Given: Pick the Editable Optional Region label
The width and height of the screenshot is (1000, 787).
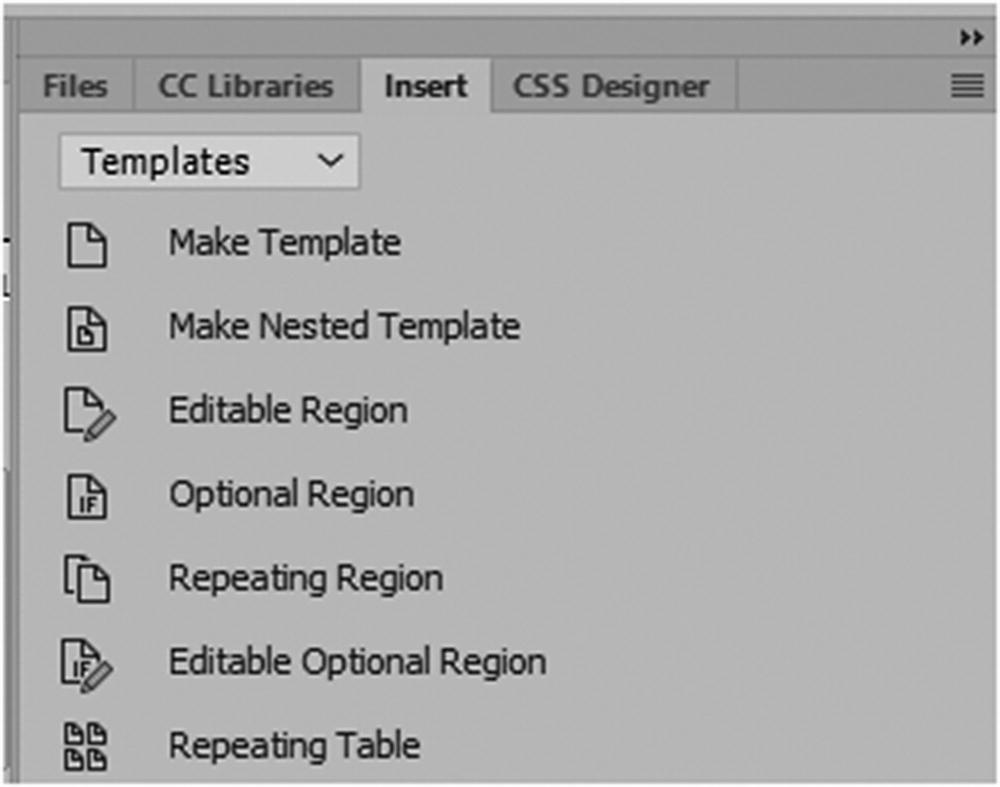Looking at the screenshot, I should tap(357, 662).
